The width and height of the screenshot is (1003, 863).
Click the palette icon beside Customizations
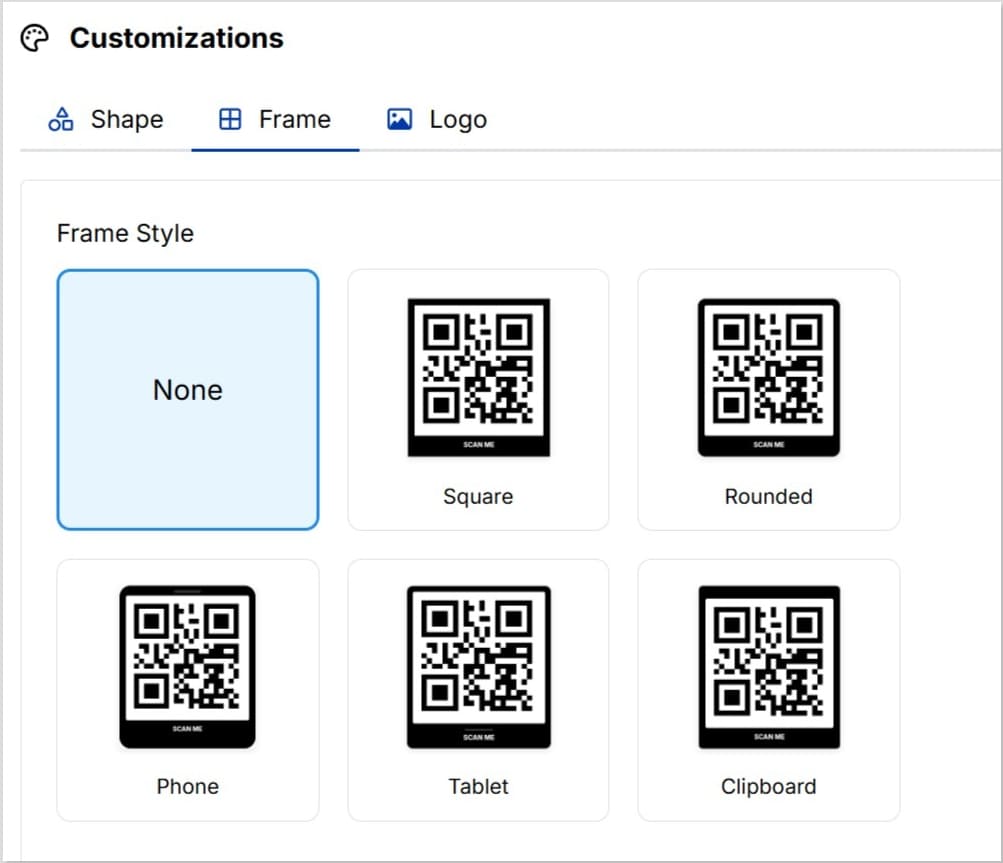point(35,38)
